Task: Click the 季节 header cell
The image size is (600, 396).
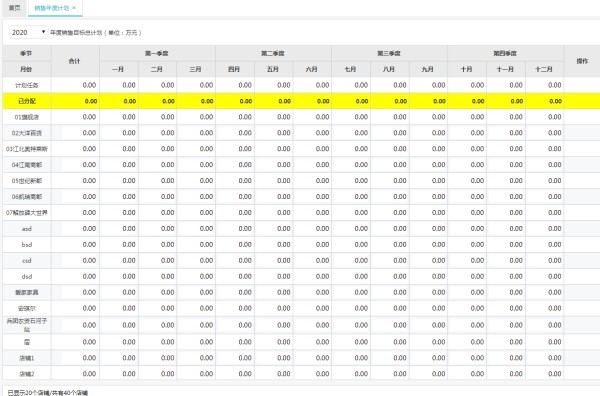Action: click(x=26, y=53)
